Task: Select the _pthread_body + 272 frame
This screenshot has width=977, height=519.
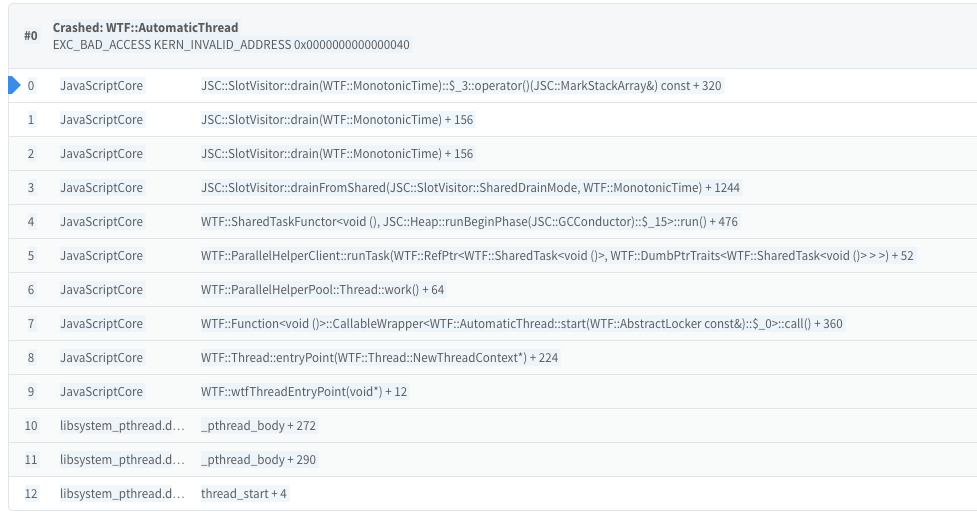Action: tap(258, 426)
